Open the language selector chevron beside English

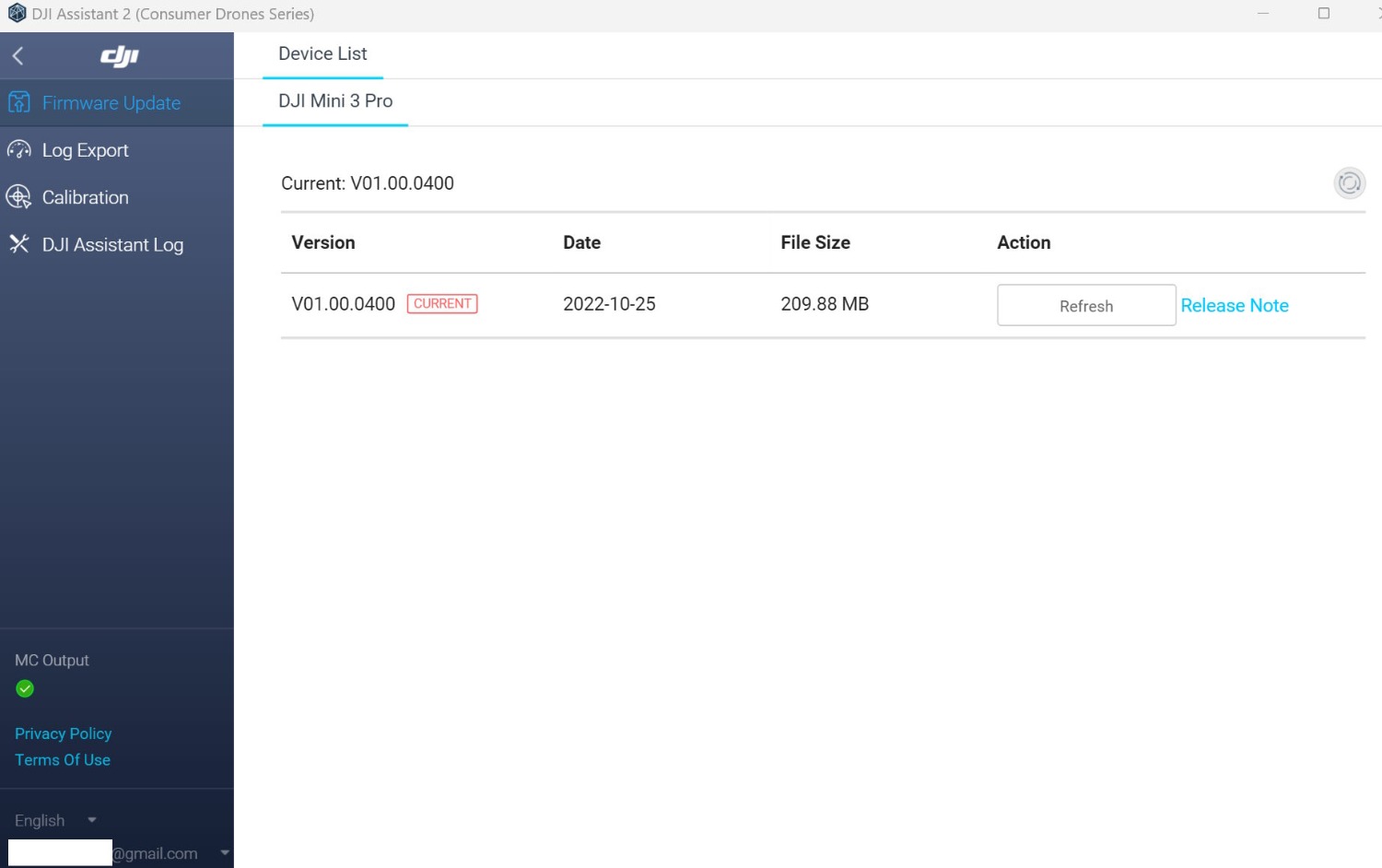(91, 820)
